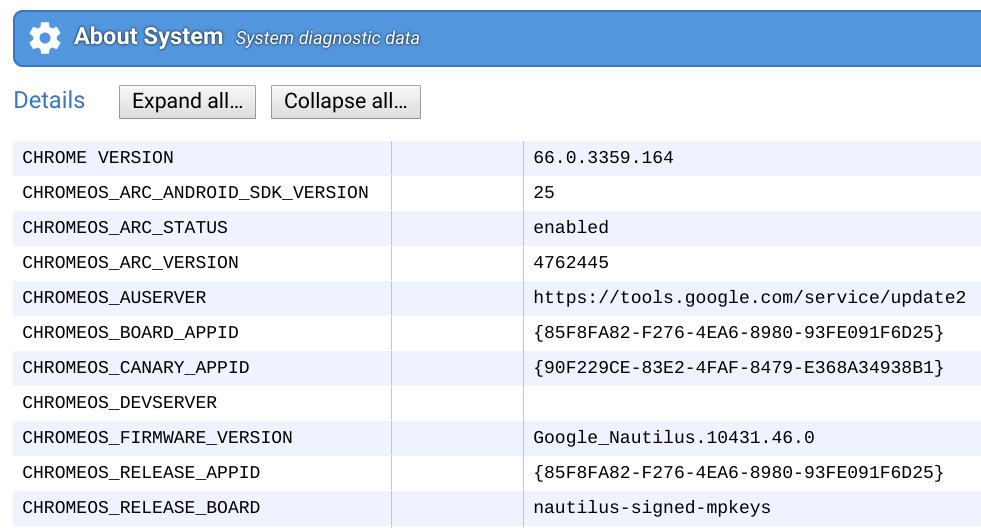This screenshot has width=981, height=528.
Task: Click the 66.0.3359.164 version value
Action: [603, 158]
